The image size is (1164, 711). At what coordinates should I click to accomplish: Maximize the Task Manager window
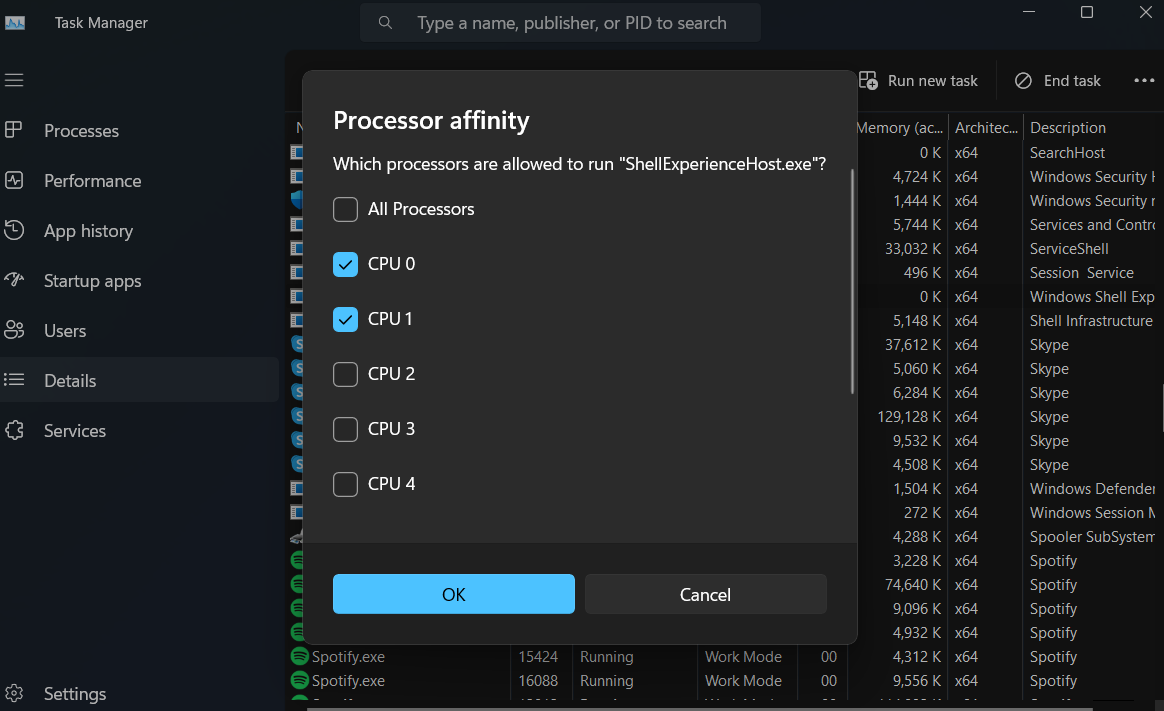pyautogui.click(x=1087, y=12)
